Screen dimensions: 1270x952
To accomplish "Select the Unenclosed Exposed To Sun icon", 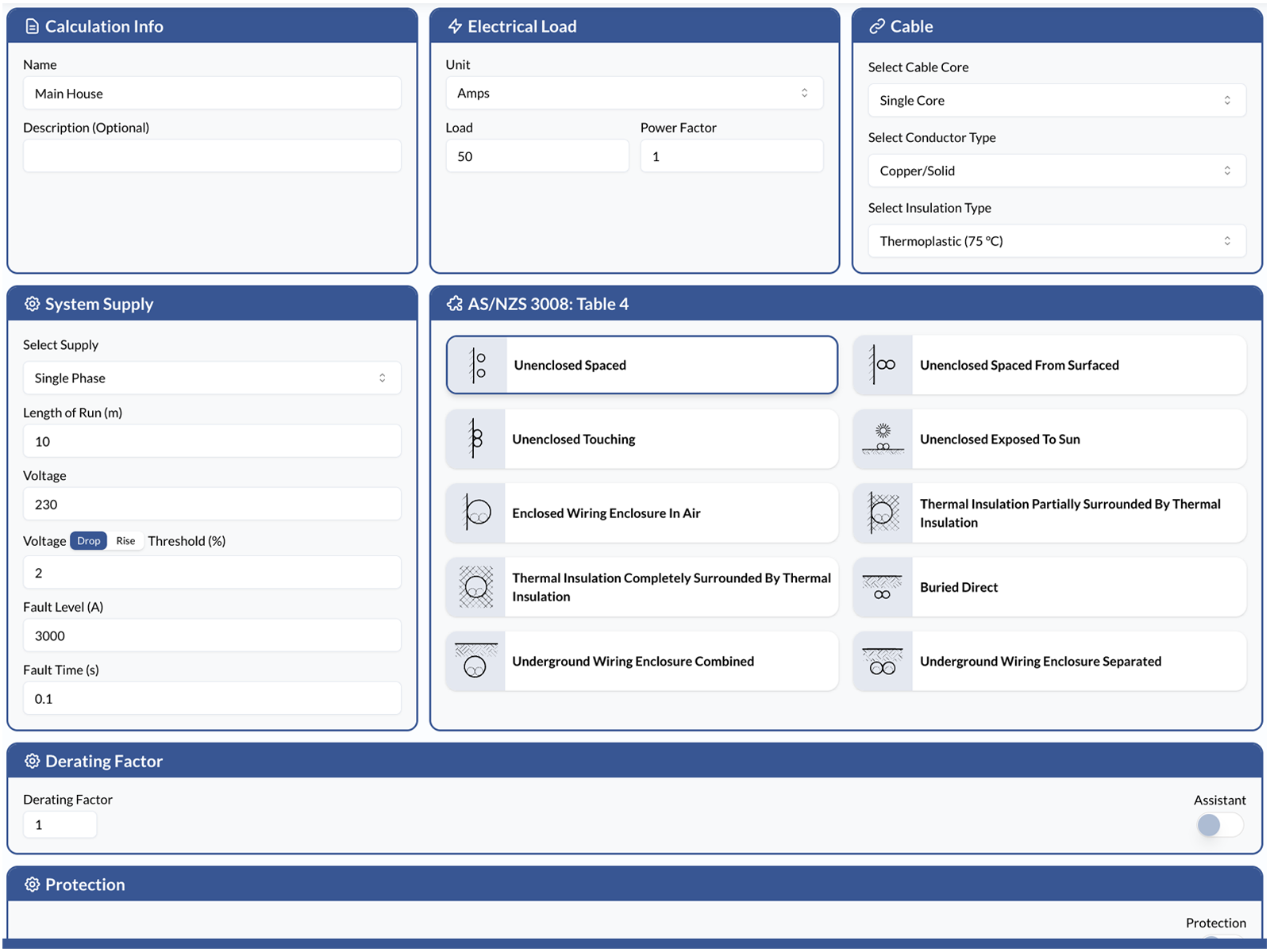I will [883, 440].
